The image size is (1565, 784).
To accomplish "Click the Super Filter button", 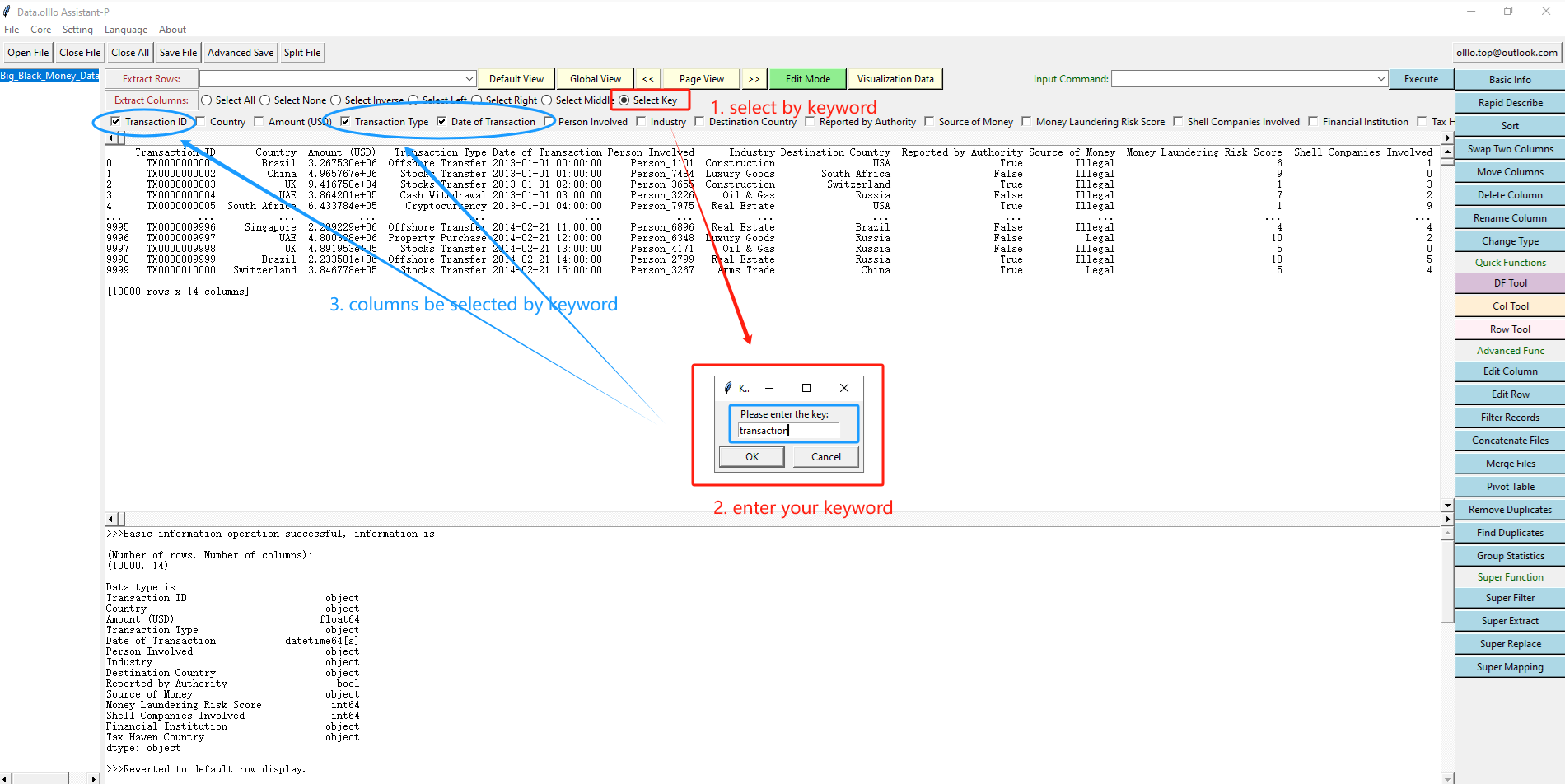I will [1510, 598].
